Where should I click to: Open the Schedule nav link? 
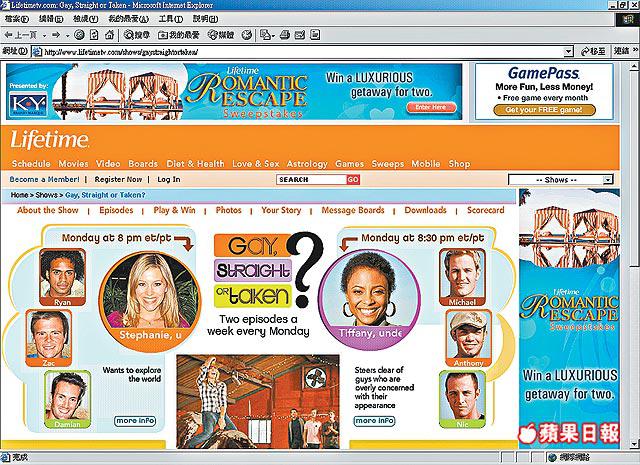[x=31, y=164]
